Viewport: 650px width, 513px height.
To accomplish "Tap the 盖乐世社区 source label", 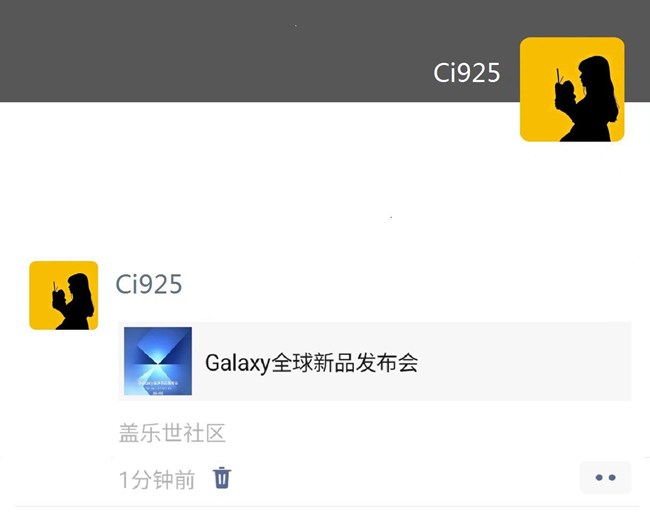I will [172, 433].
